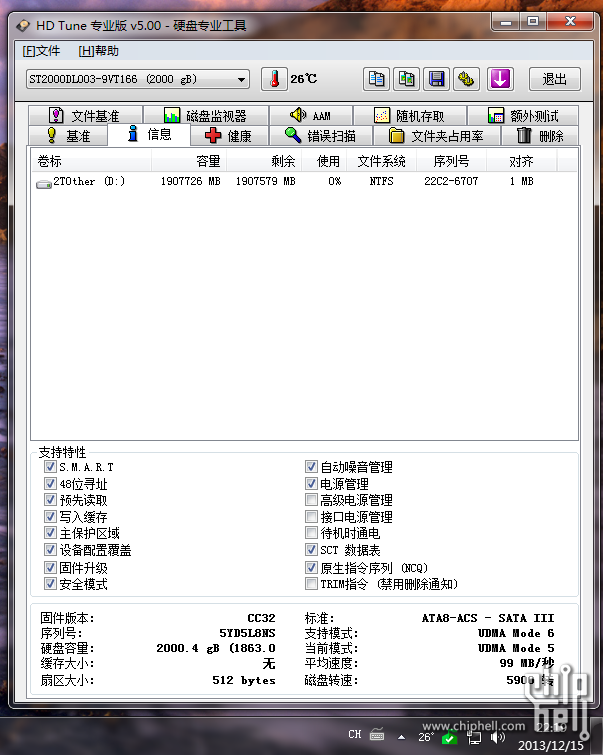Switch to the 文件基准 tab
Image resolution: width=603 pixels, height=755 pixels.
click(x=85, y=116)
